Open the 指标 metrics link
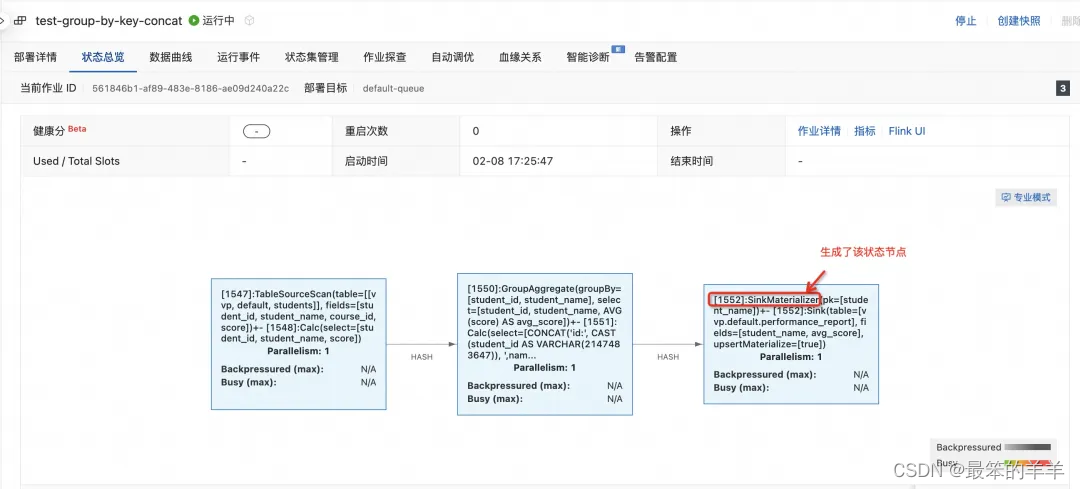The width and height of the screenshot is (1080, 489). pyautogui.click(x=864, y=131)
